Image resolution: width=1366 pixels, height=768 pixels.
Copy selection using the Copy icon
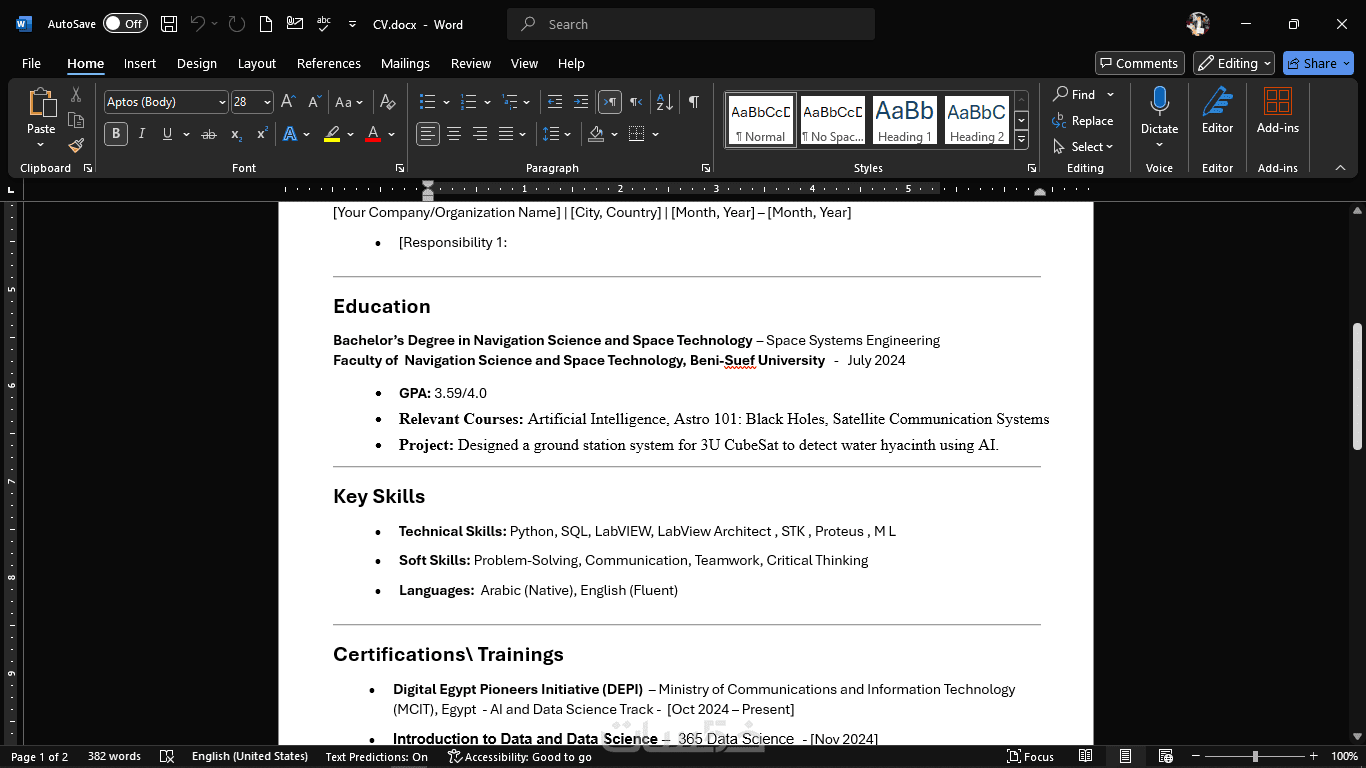[x=76, y=120]
